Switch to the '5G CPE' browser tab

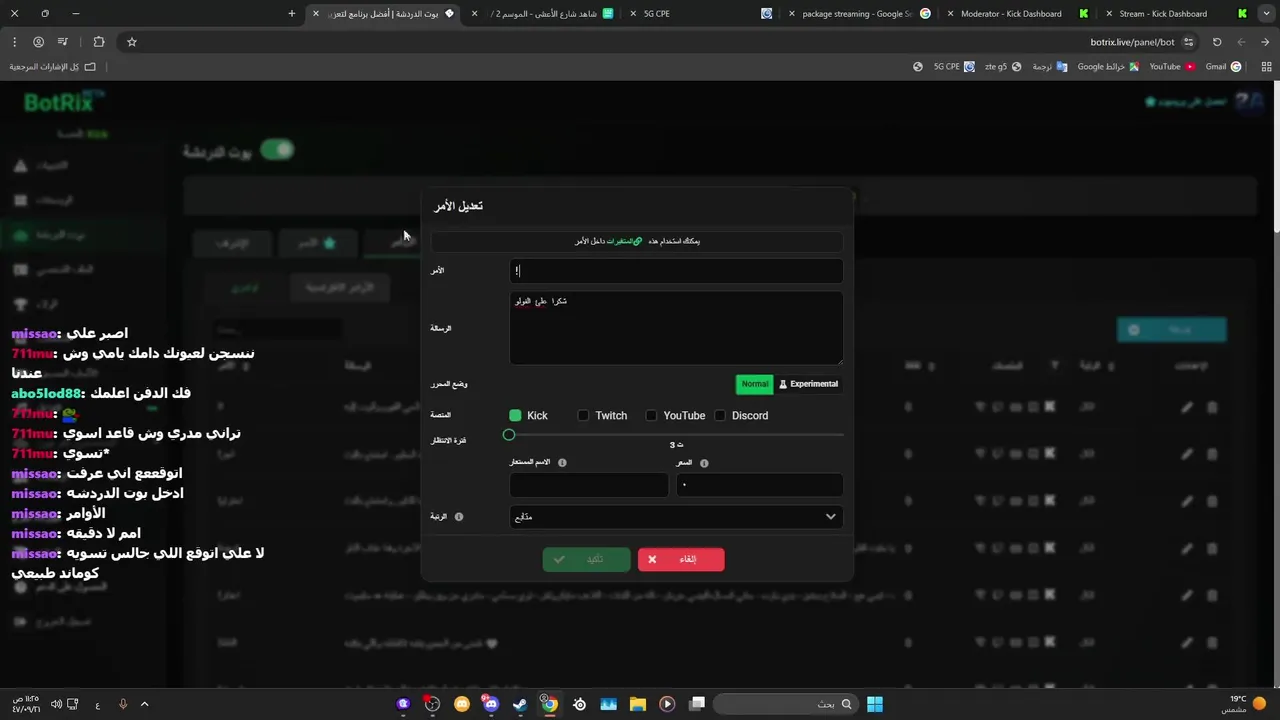(700, 14)
